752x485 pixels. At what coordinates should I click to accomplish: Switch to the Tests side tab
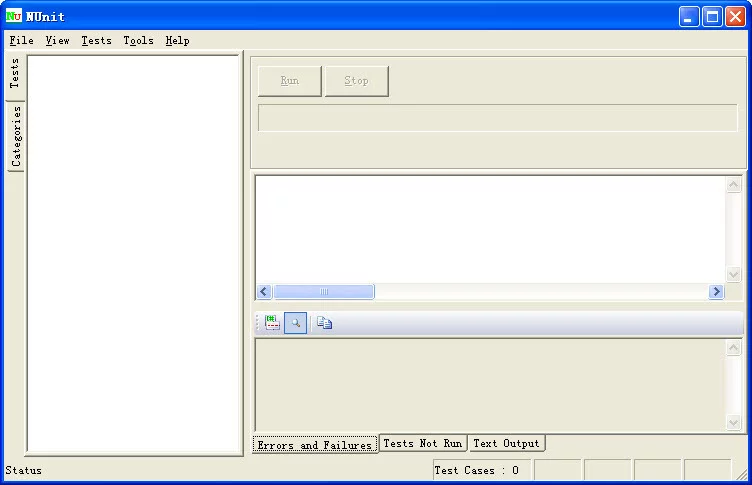coord(15,74)
